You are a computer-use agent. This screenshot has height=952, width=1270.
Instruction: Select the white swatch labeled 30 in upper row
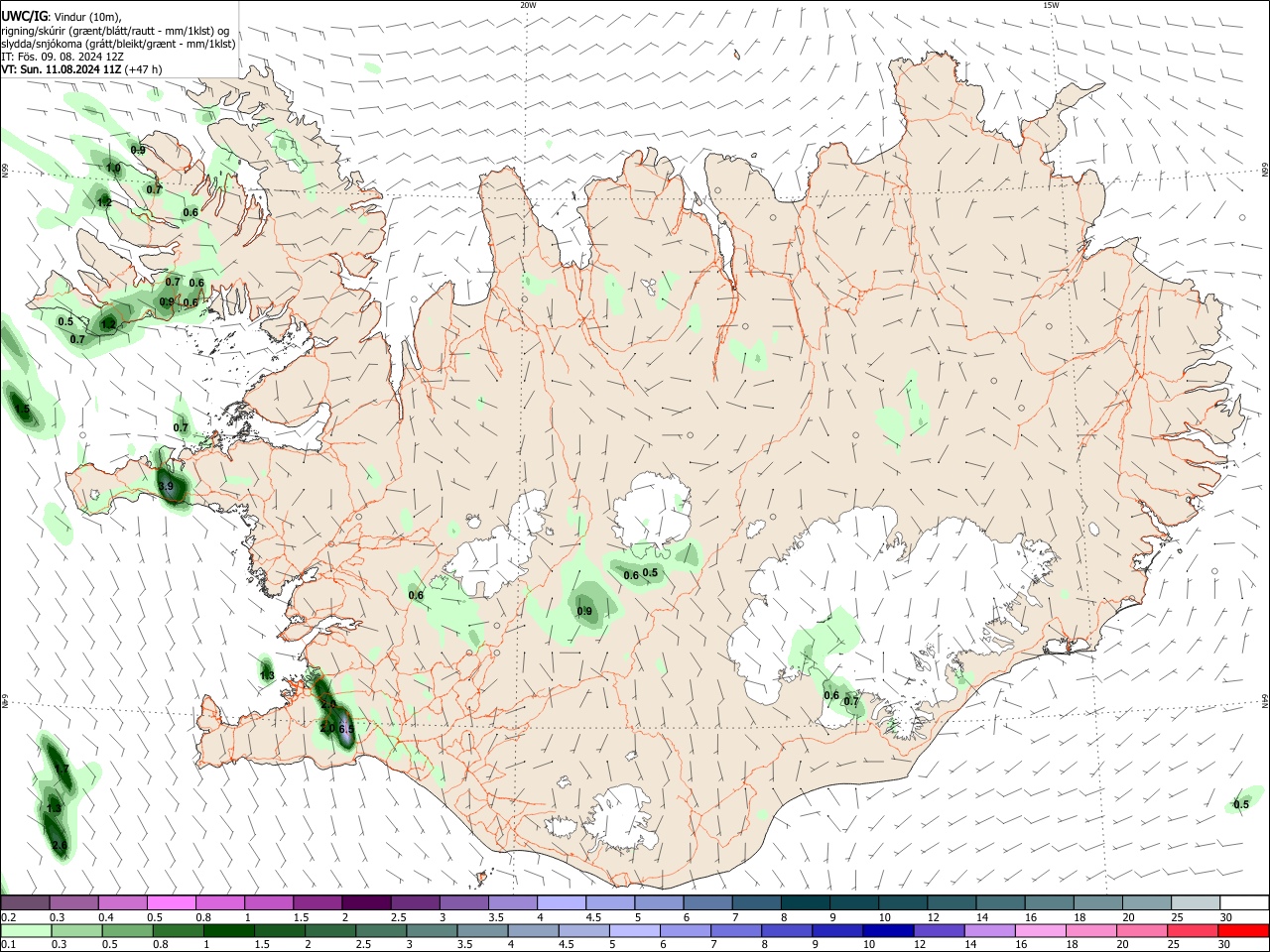(1244, 903)
